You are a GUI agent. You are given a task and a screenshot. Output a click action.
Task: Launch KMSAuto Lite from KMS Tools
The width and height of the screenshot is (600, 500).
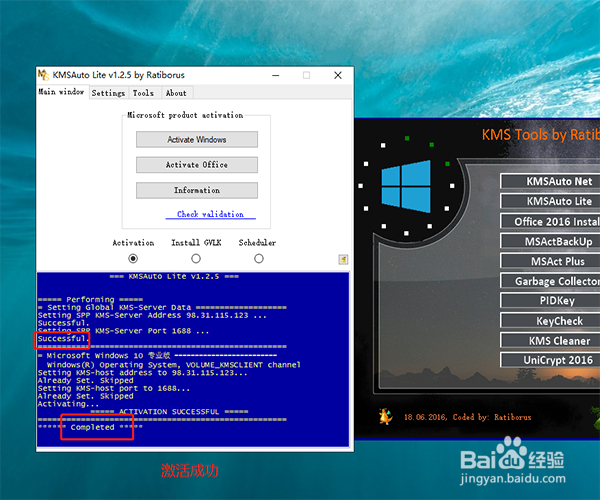point(550,201)
